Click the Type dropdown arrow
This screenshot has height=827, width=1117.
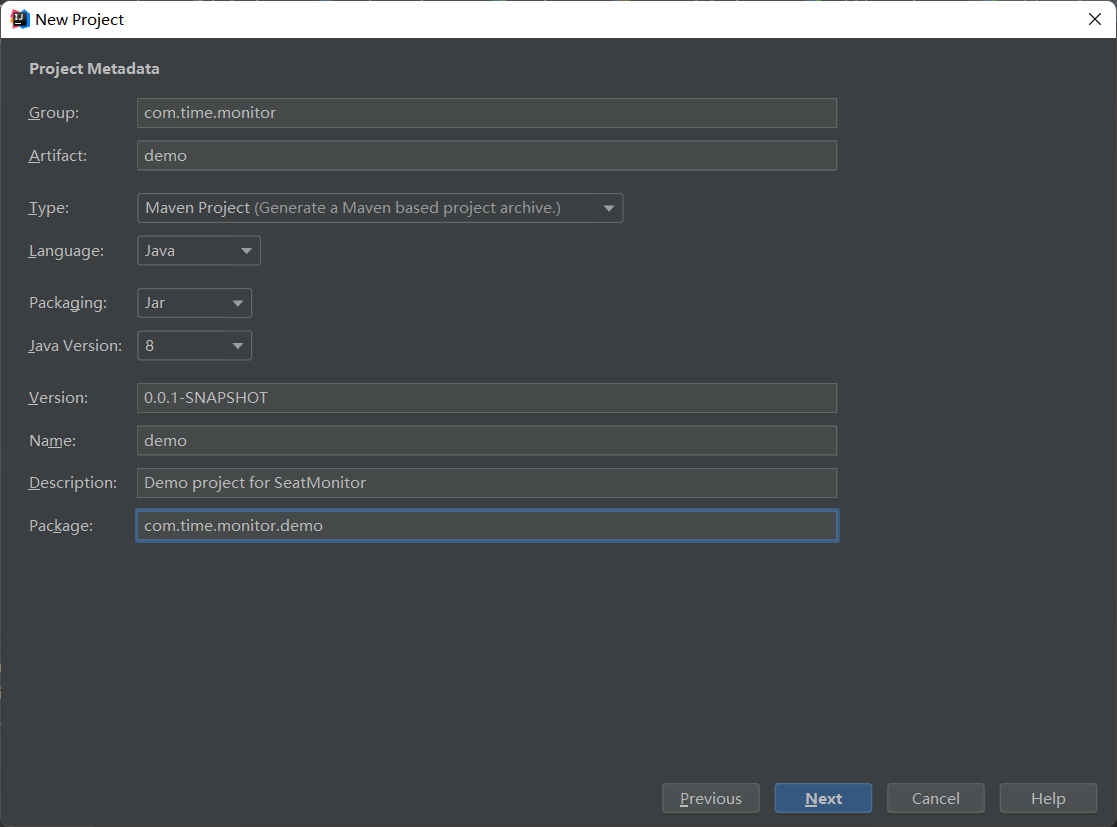pyautogui.click(x=608, y=208)
